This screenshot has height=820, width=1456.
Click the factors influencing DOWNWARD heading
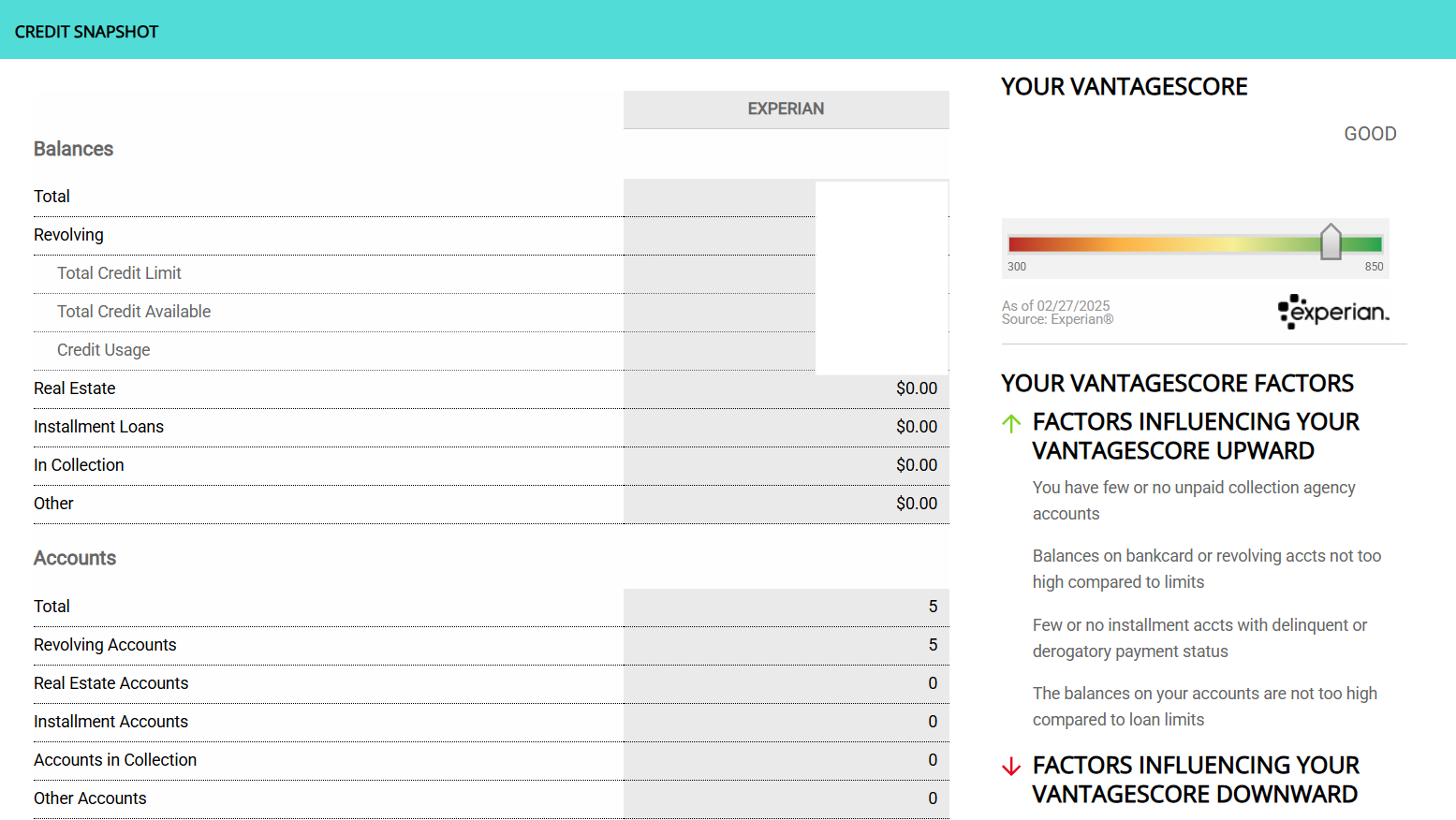(x=1196, y=780)
